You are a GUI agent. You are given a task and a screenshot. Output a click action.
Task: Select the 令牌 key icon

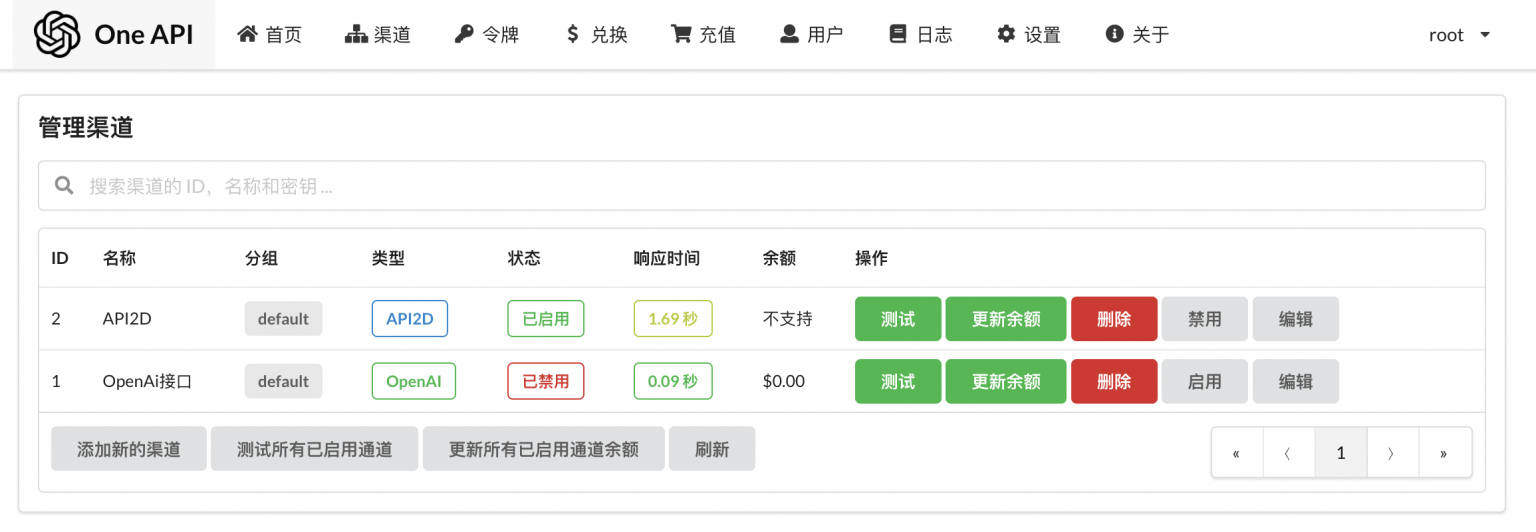point(464,35)
